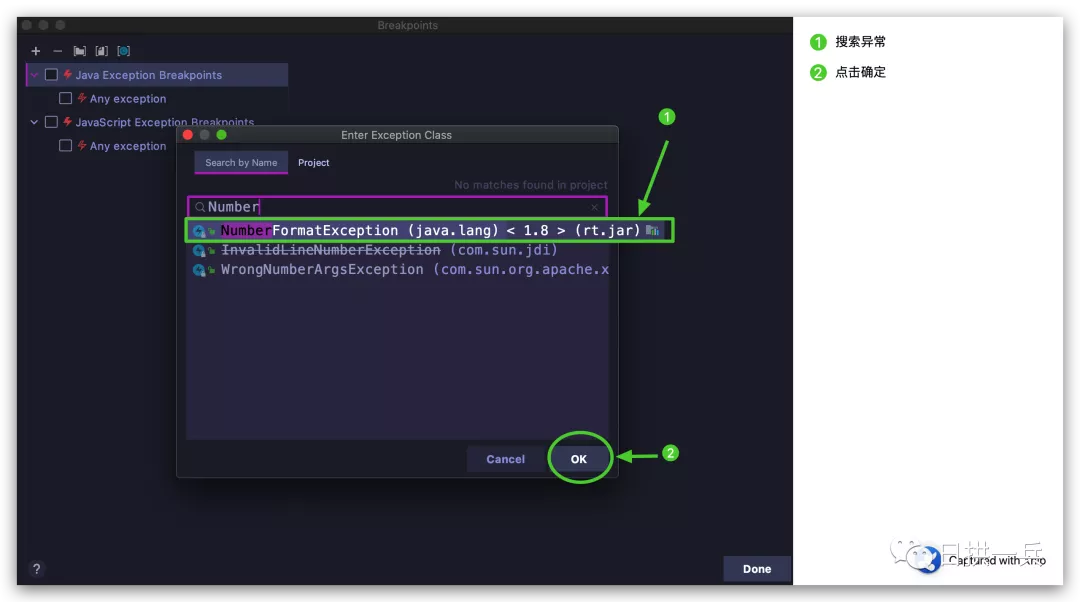
Task: Click the class icon beside WrongNumberArgsException
Action: pyautogui.click(x=201, y=269)
